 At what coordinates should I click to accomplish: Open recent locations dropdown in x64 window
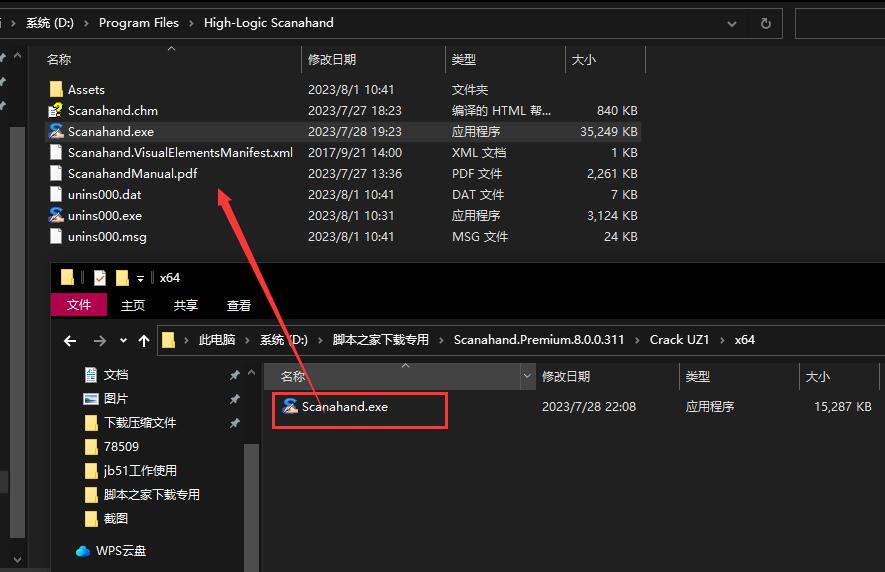click(123, 340)
